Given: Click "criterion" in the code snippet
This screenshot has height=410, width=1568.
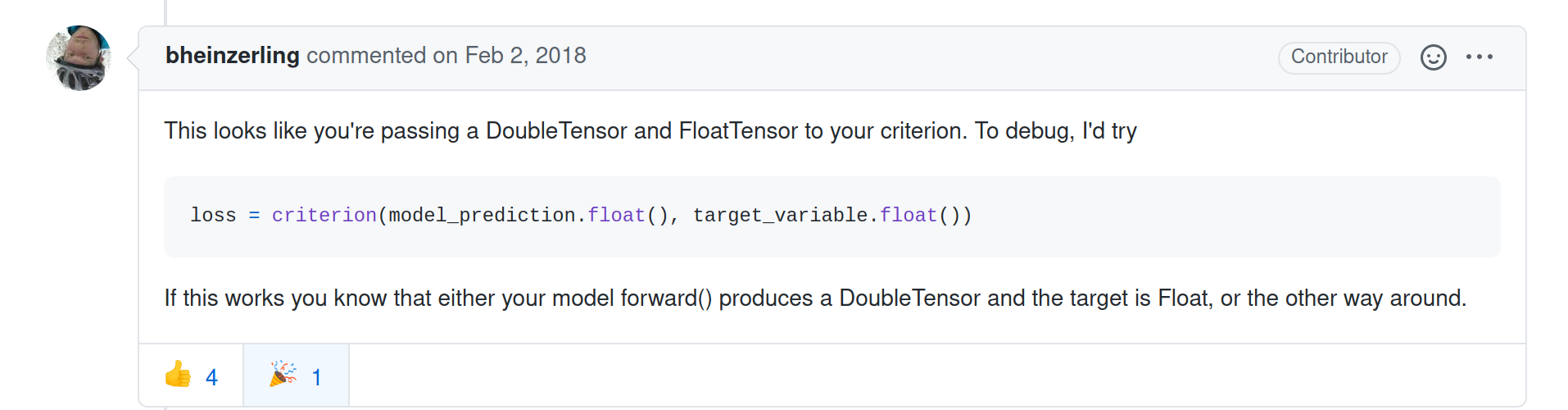Looking at the screenshot, I should (x=324, y=216).
